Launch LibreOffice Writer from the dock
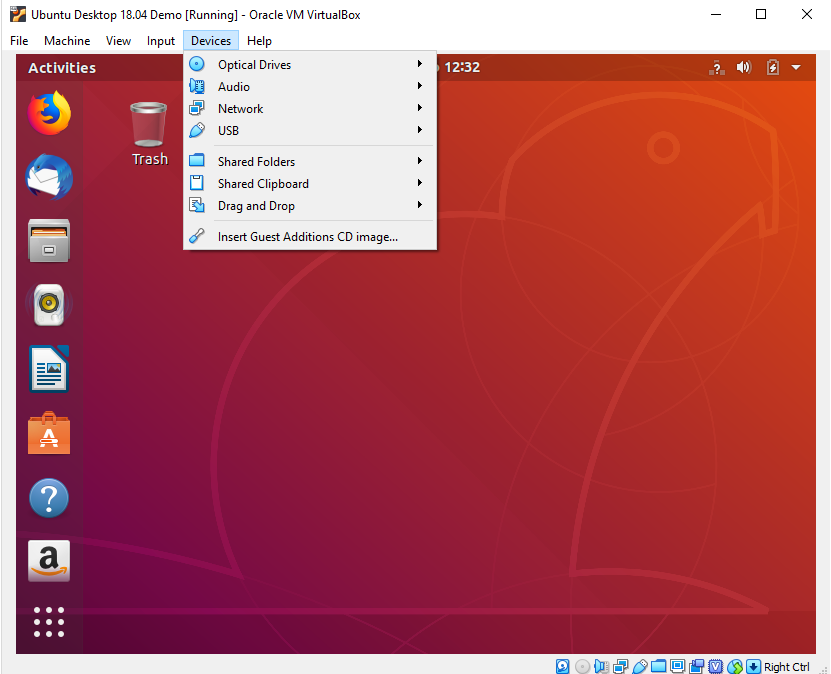831x674 pixels. click(x=49, y=369)
